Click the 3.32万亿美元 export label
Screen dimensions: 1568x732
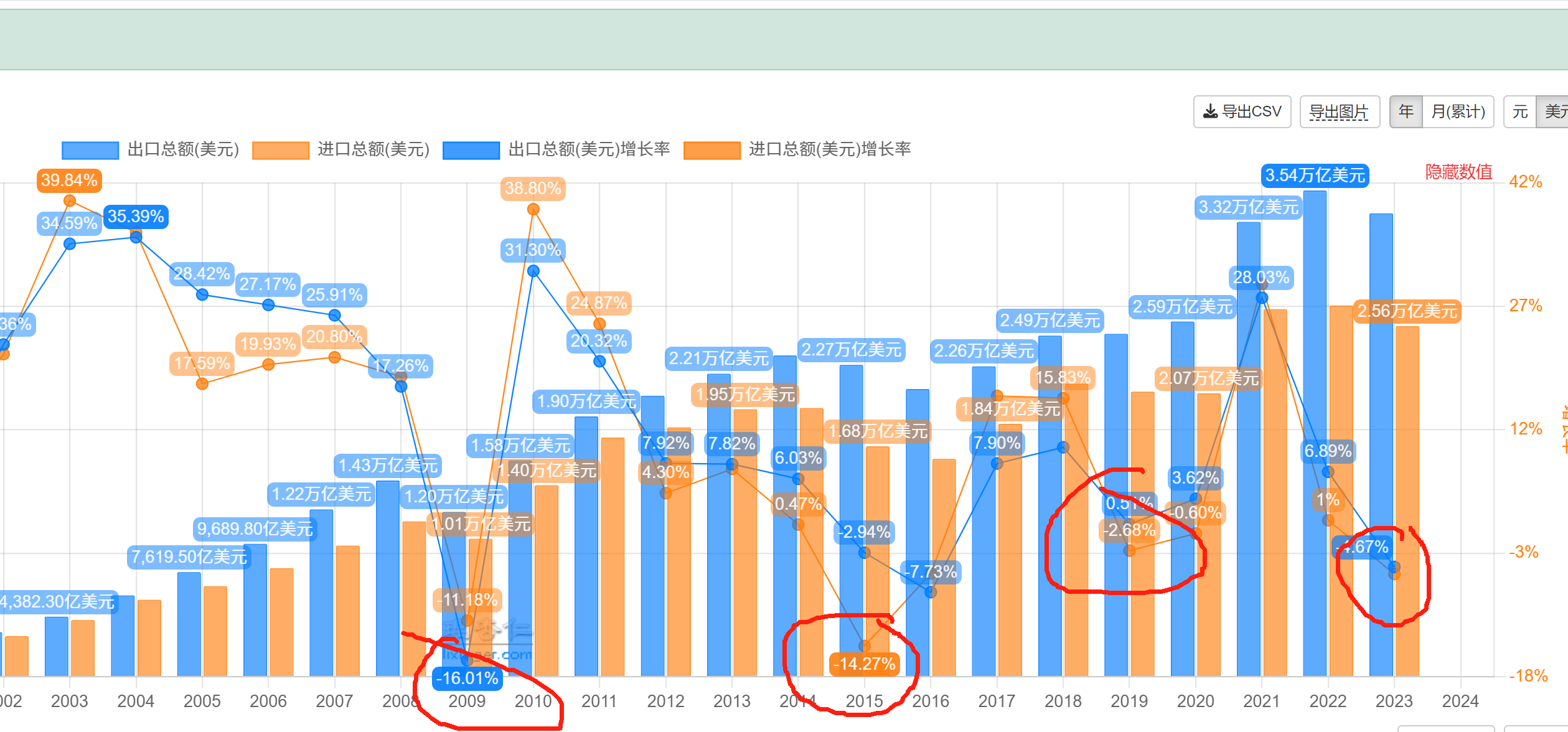pos(1248,207)
